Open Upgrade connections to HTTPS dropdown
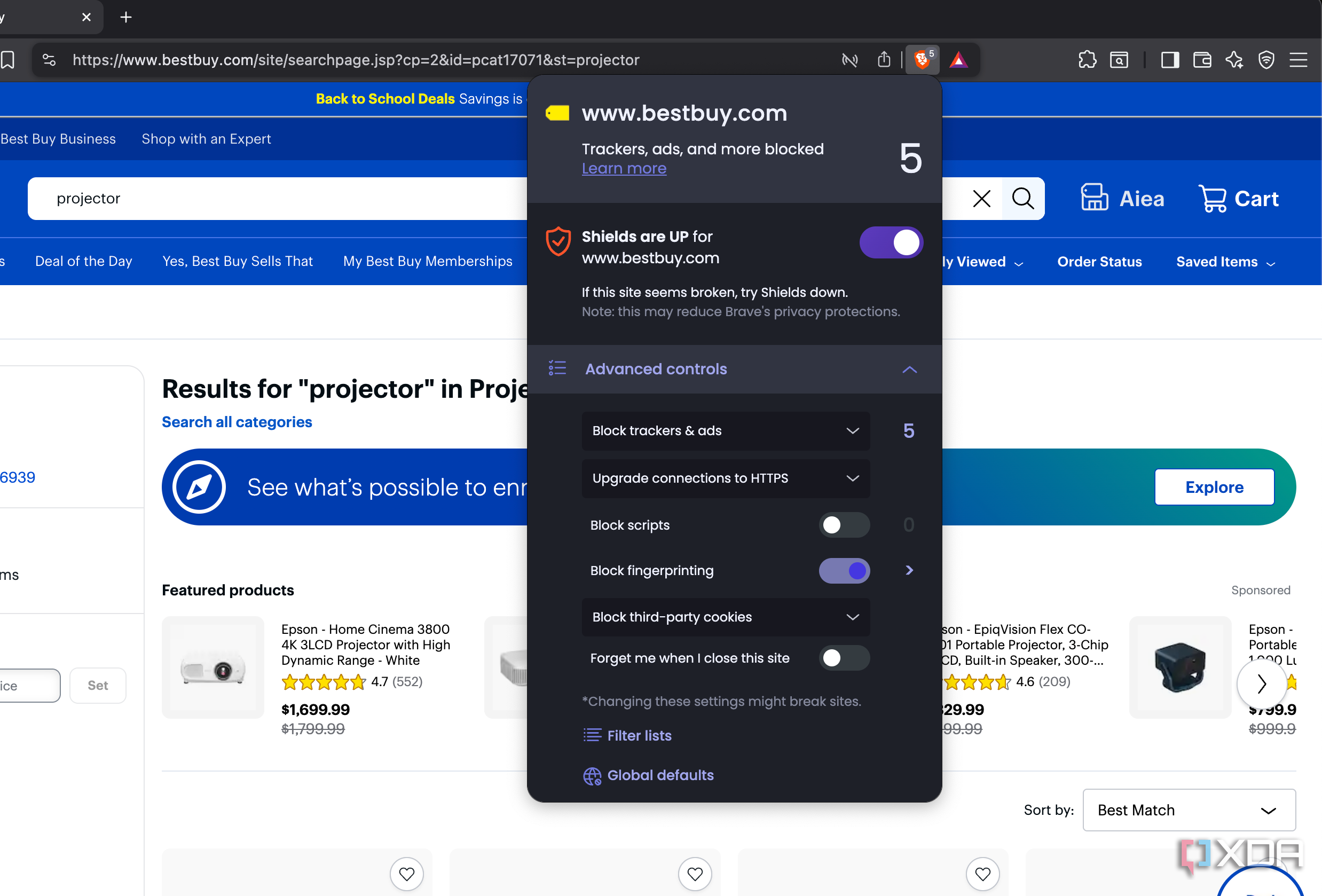Viewport: 1322px width, 896px height. [725, 478]
